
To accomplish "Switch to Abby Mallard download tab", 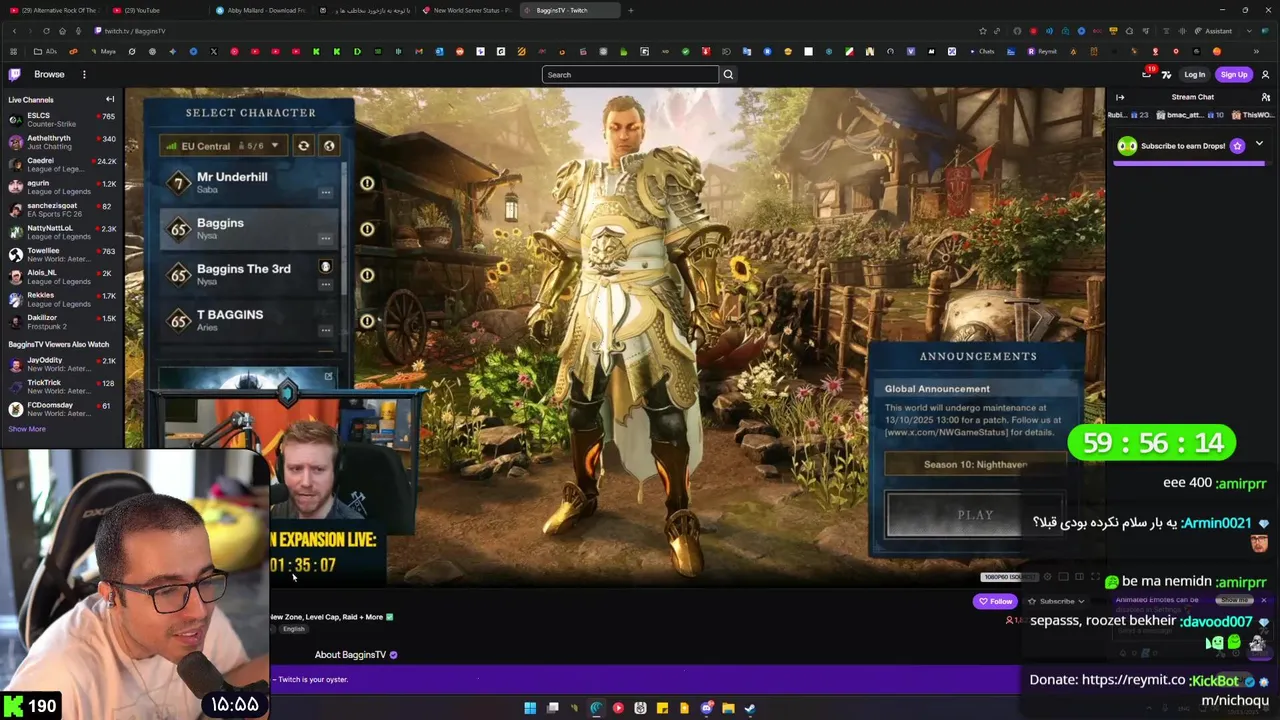I will [260, 10].
